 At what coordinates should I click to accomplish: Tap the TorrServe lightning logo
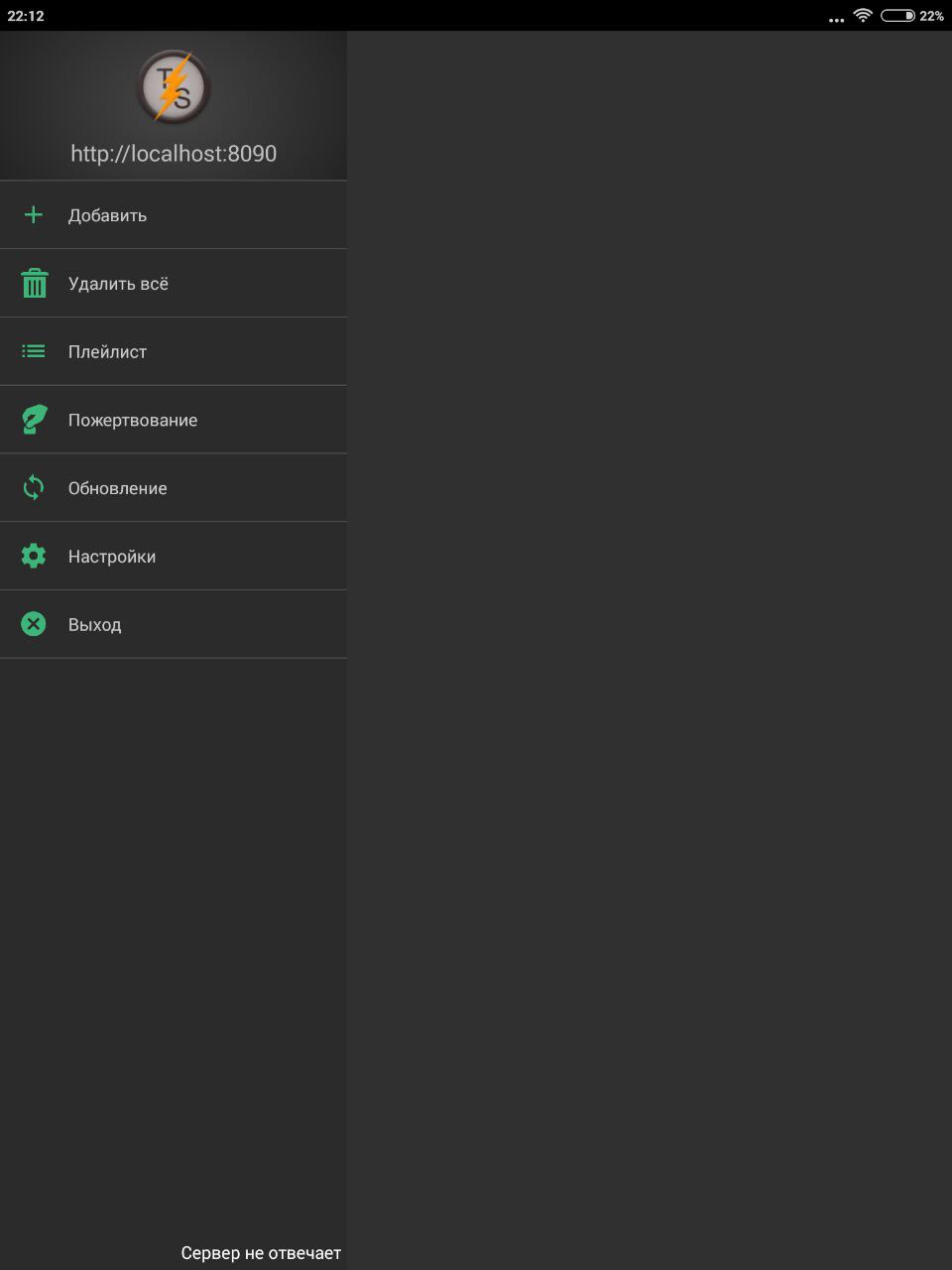point(174,87)
